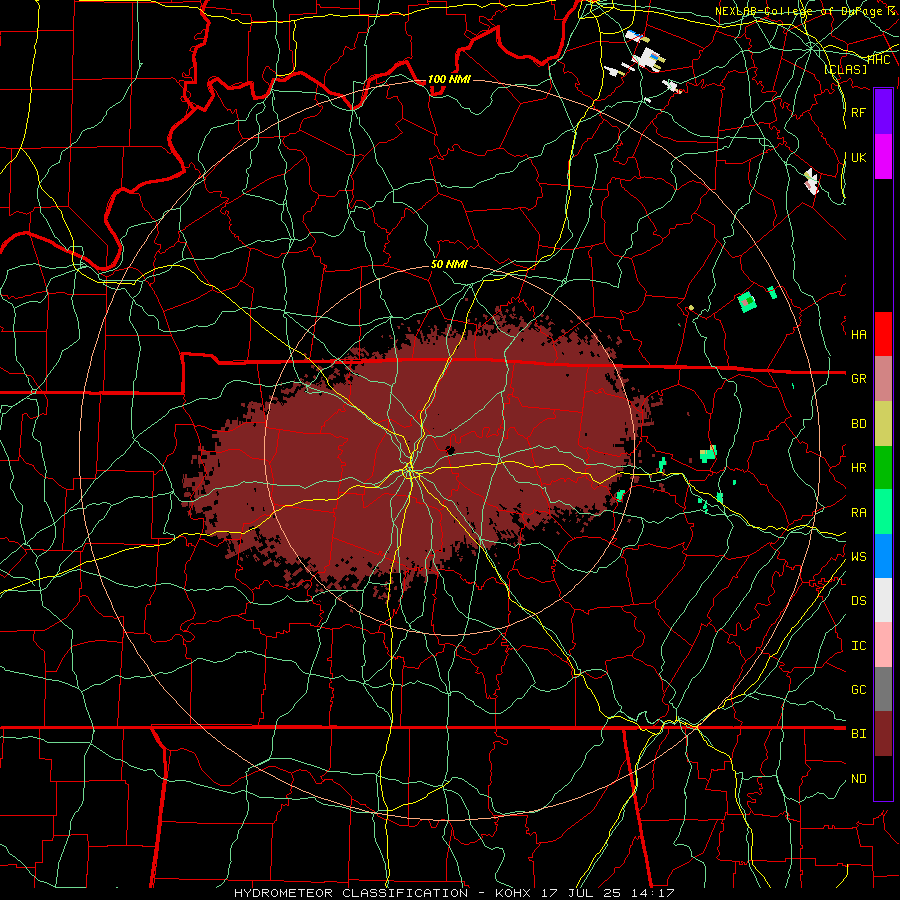The width and height of the screenshot is (900, 900).
Task: Click the '[CLAS]' product label
Action: click(x=845, y=69)
